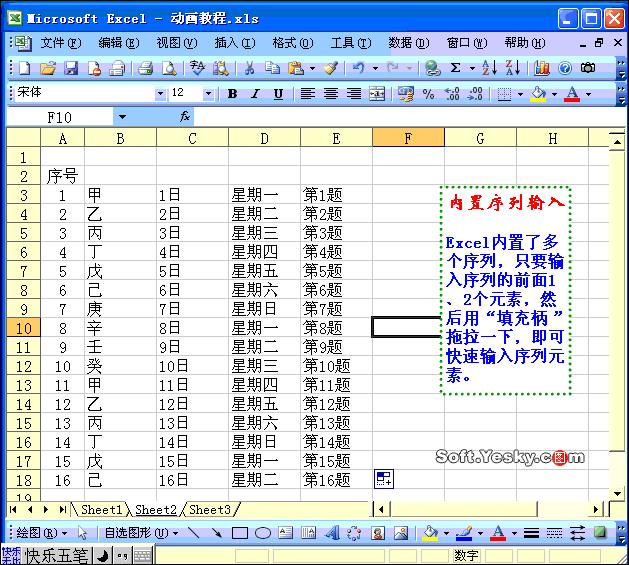The width and height of the screenshot is (629, 565).
Task: Click the Print icon
Action: 145,68
